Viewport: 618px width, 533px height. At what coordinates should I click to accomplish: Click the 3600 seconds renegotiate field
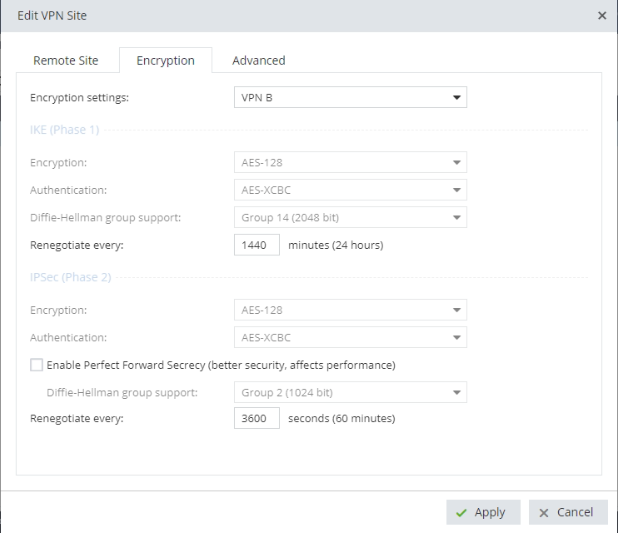(257, 418)
